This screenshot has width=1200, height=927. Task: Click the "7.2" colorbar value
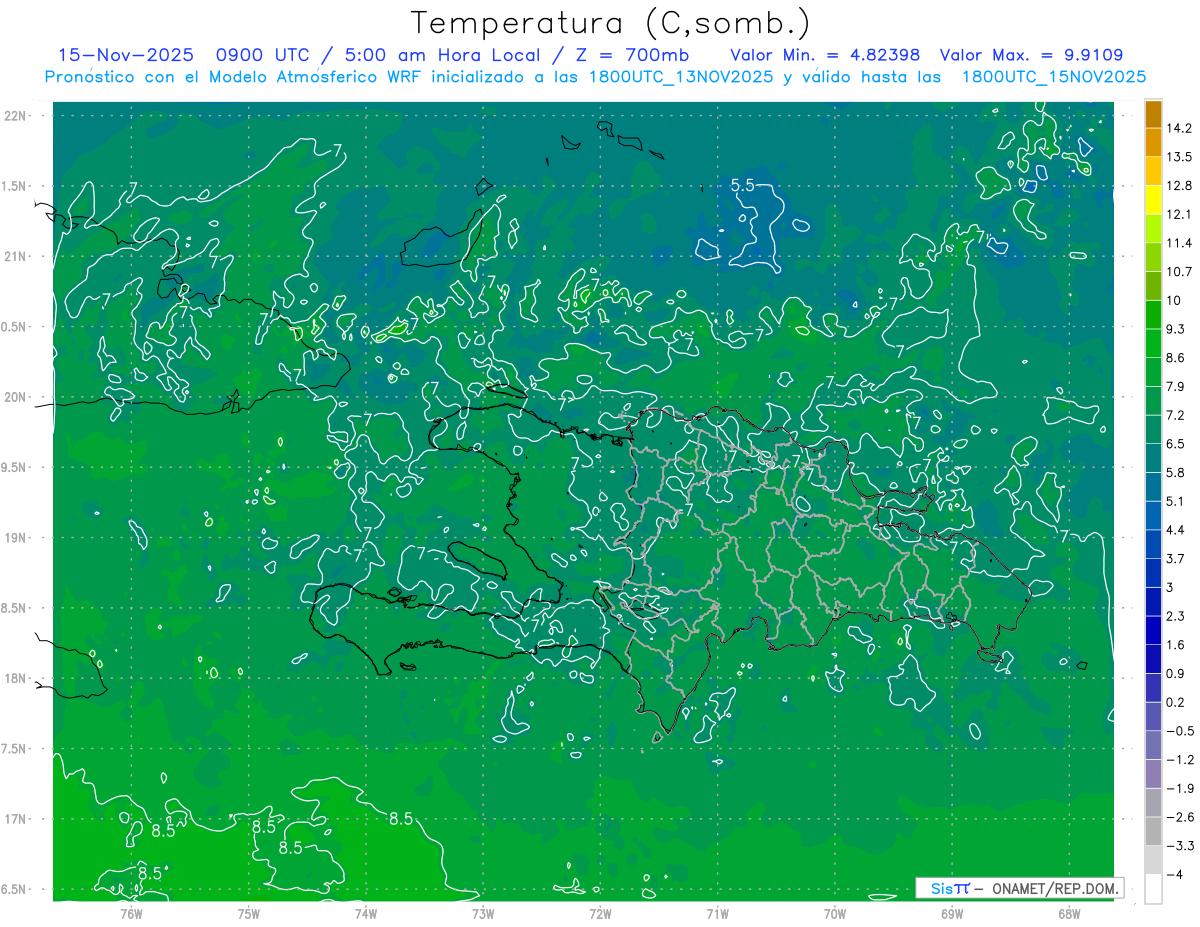tap(1176, 415)
